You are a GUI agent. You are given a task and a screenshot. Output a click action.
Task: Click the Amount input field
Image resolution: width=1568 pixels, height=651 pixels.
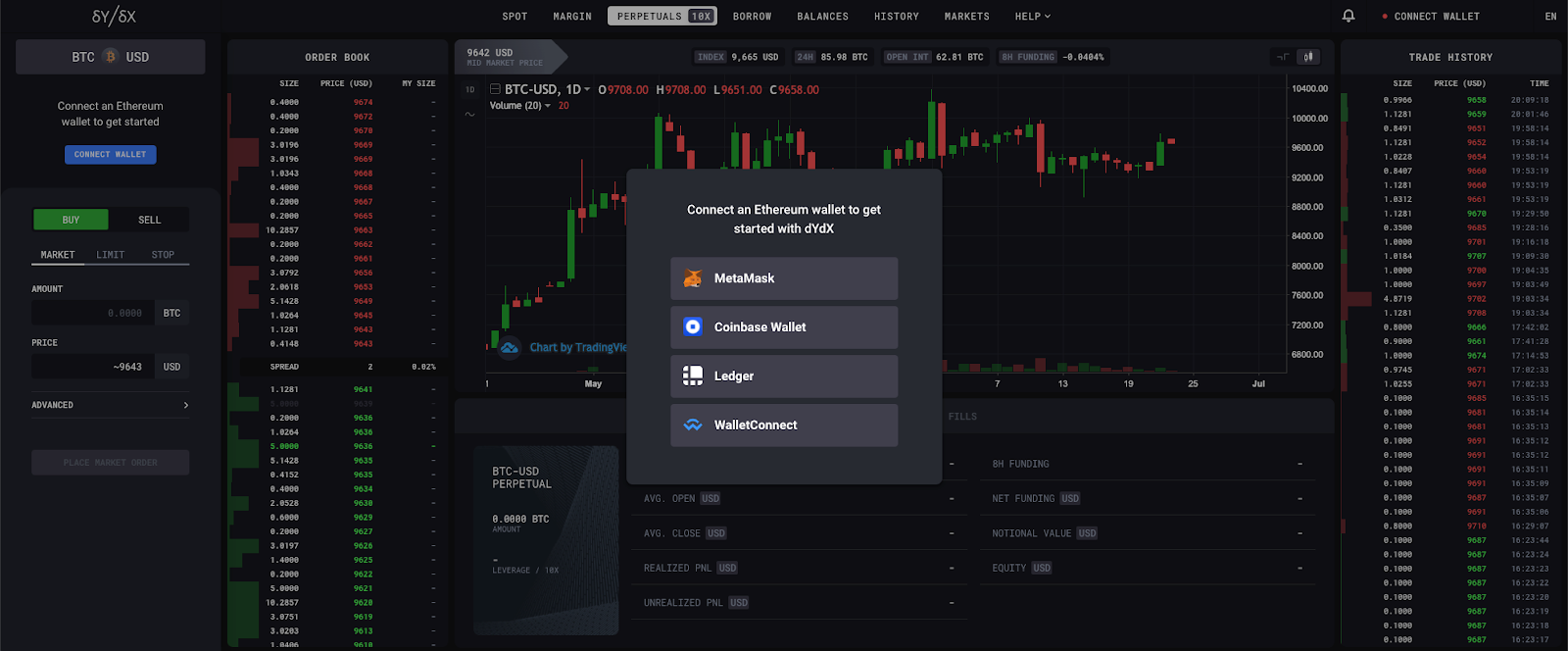[x=93, y=313]
